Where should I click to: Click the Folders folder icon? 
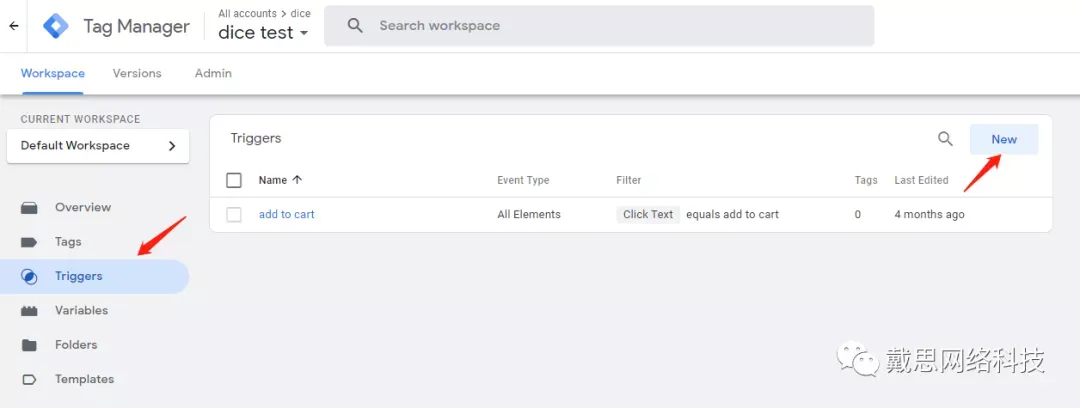(29, 345)
